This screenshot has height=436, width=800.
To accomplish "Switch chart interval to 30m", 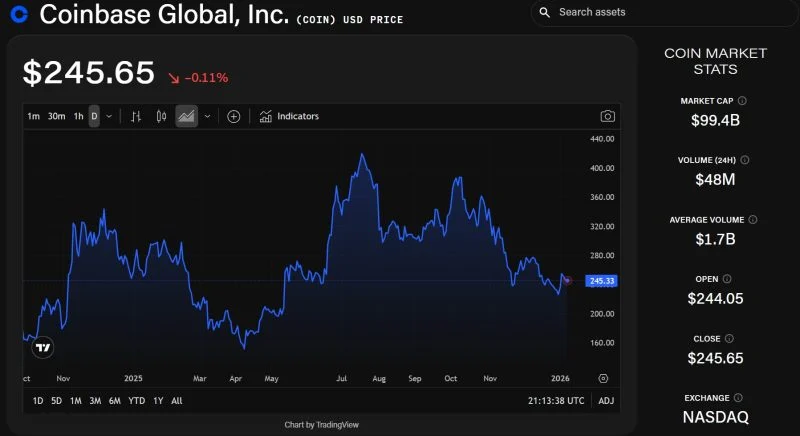I will (x=56, y=116).
